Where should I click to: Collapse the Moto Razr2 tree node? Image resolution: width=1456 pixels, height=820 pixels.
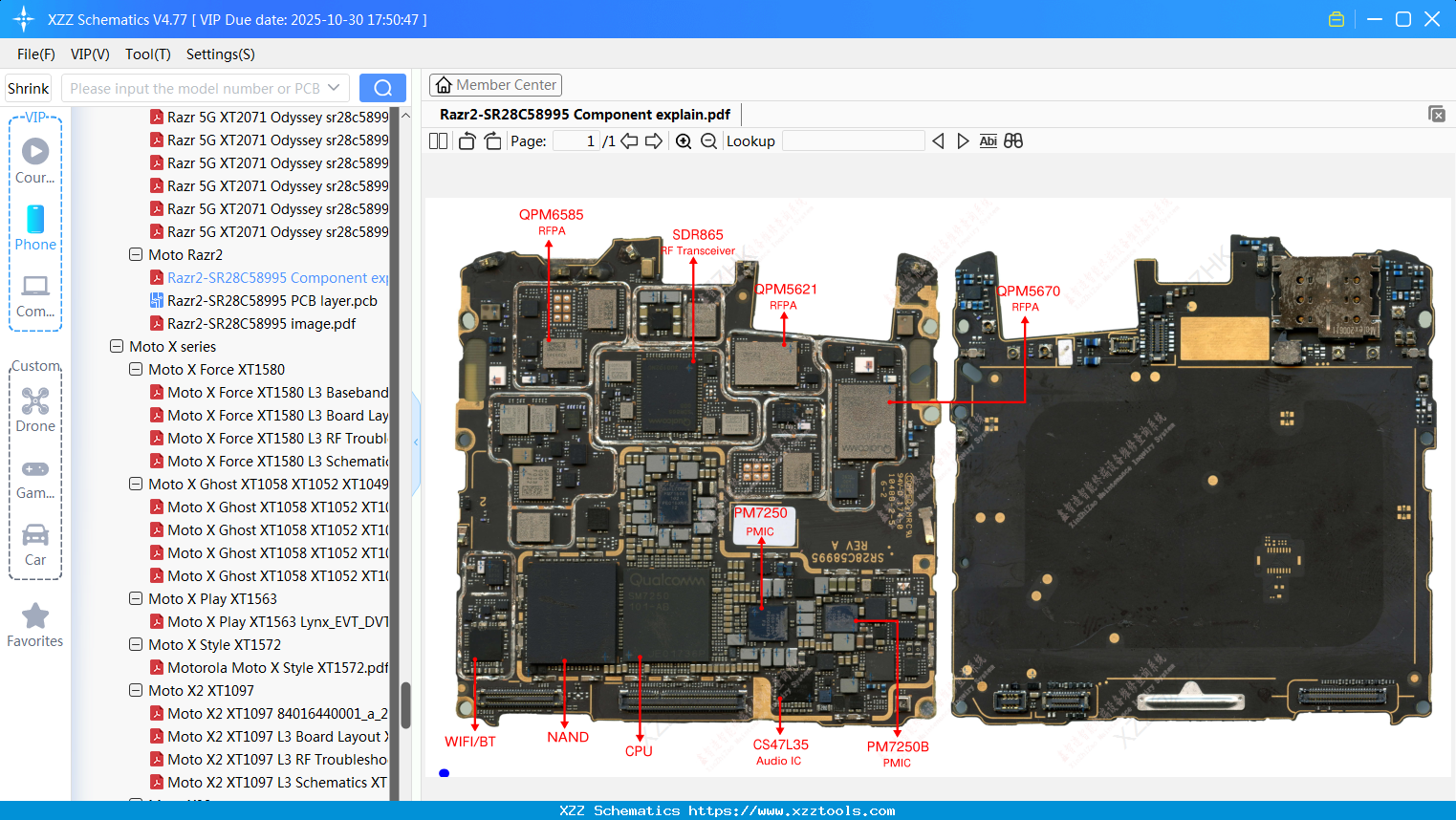(x=135, y=254)
